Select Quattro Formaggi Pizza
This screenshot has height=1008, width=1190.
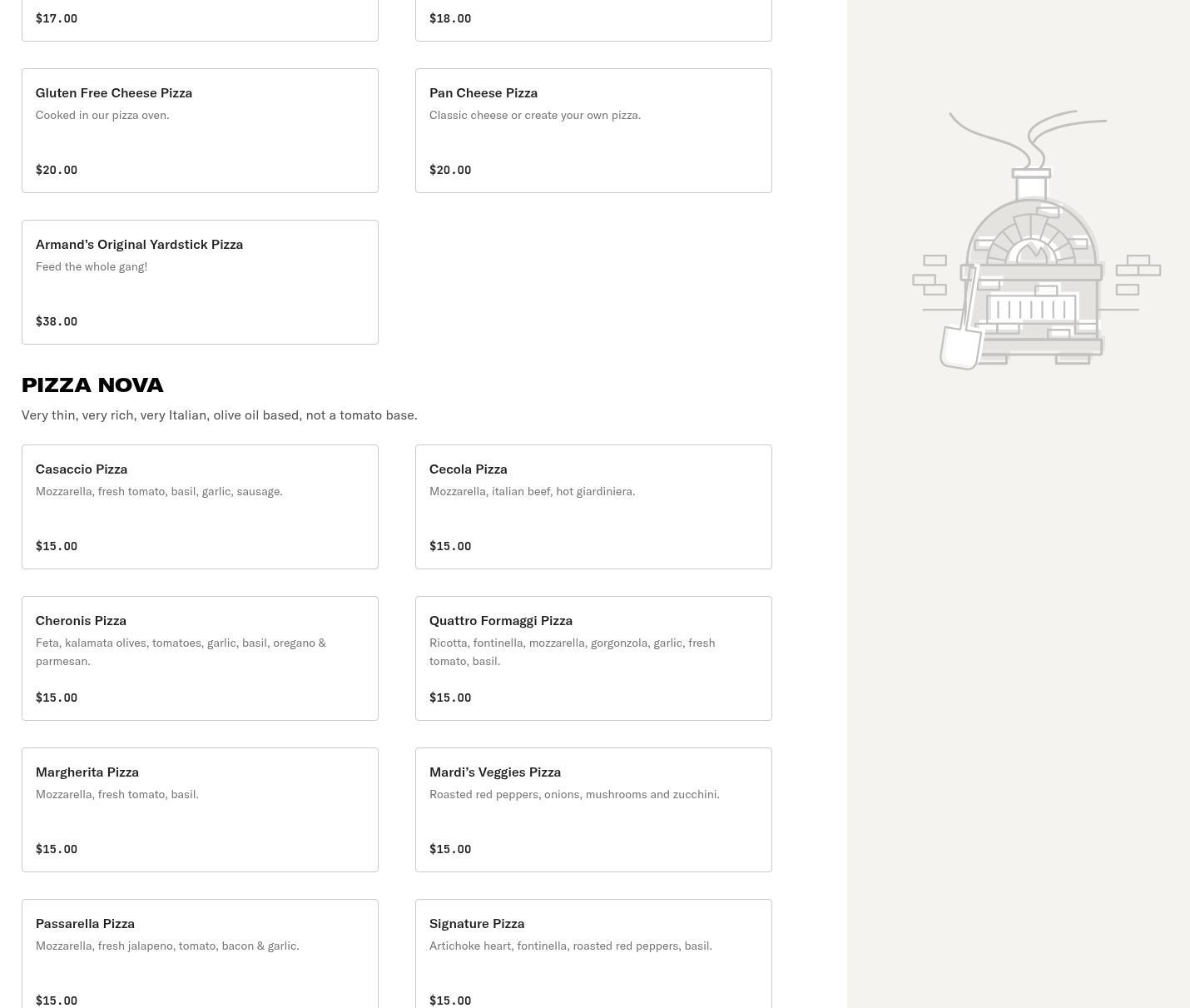(593, 658)
